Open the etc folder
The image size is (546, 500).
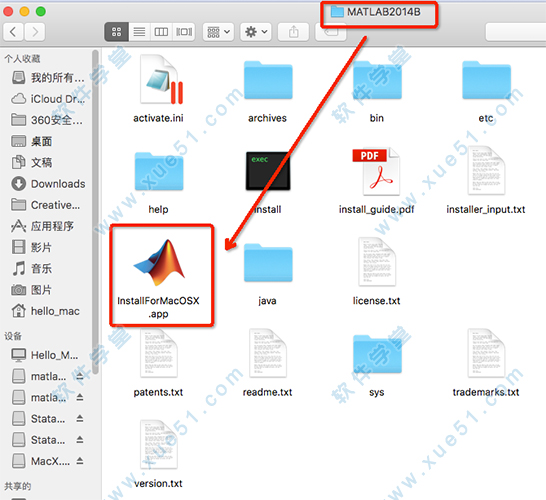486,80
